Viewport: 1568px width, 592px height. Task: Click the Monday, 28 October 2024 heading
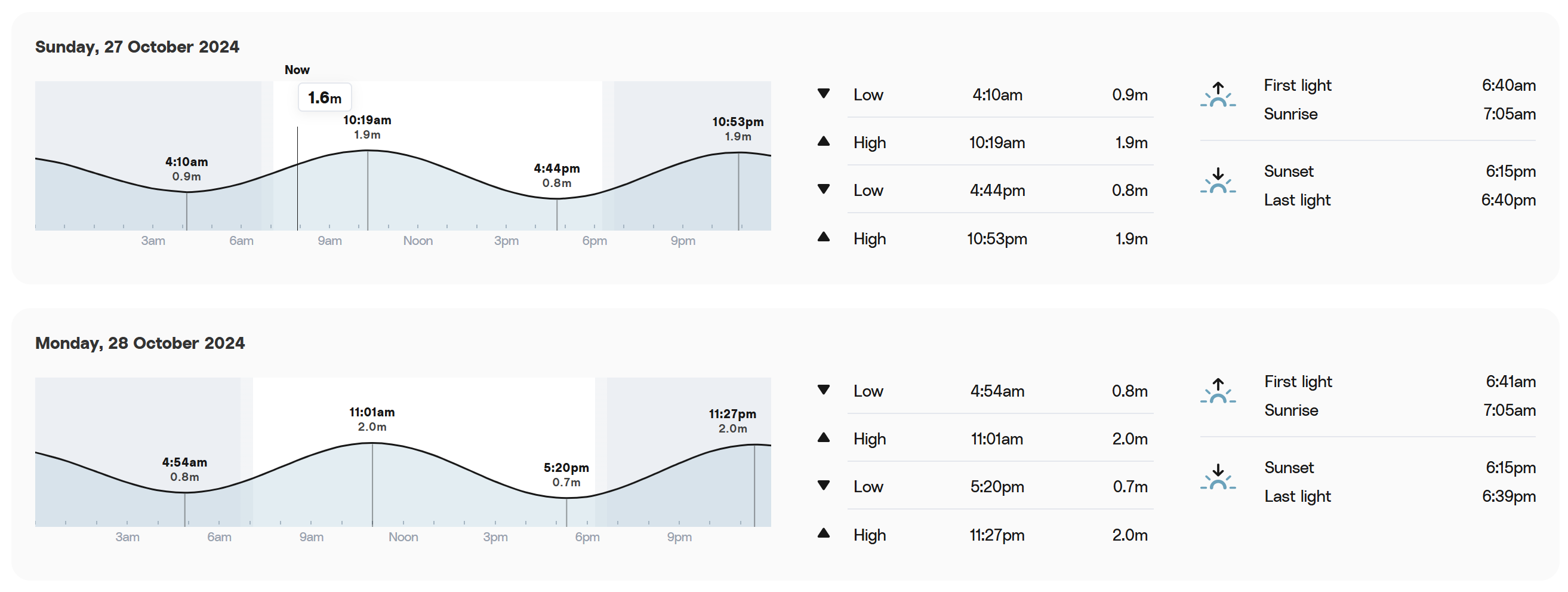click(140, 343)
